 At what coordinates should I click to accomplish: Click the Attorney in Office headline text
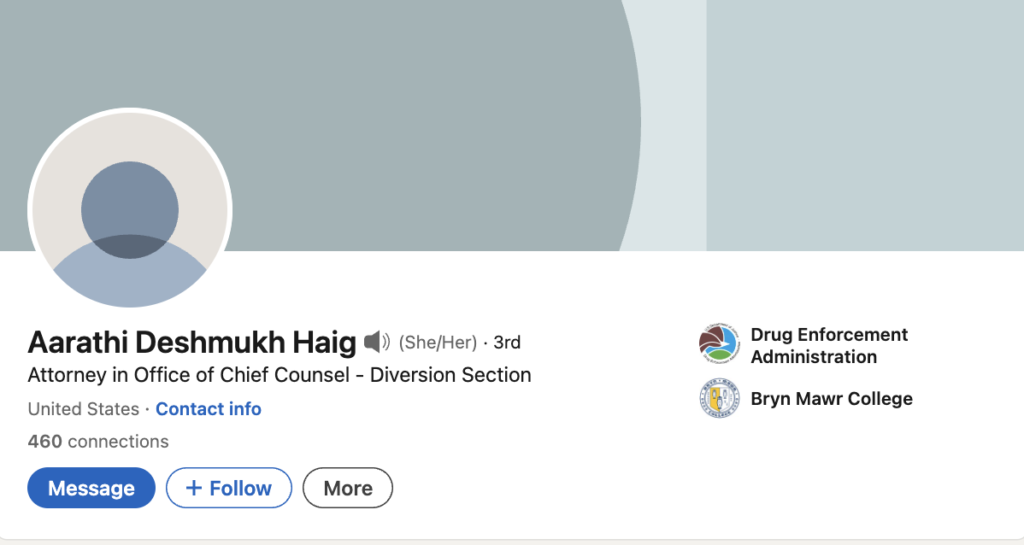279,375
